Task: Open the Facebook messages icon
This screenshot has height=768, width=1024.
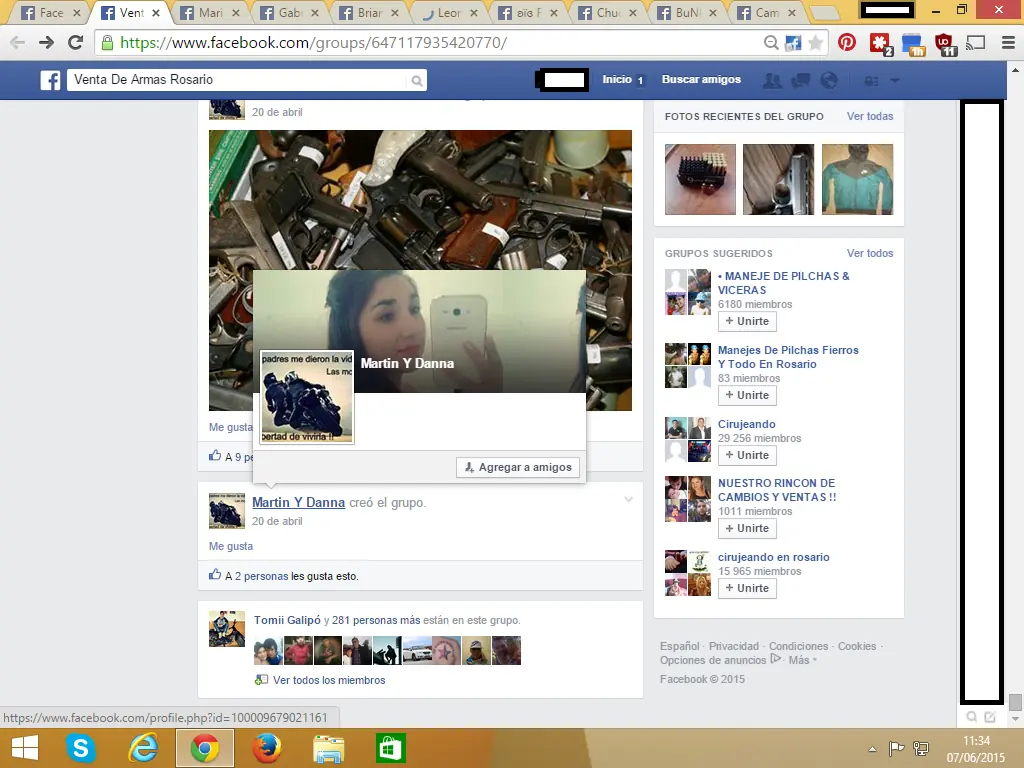Action: (x=801, y=80)
